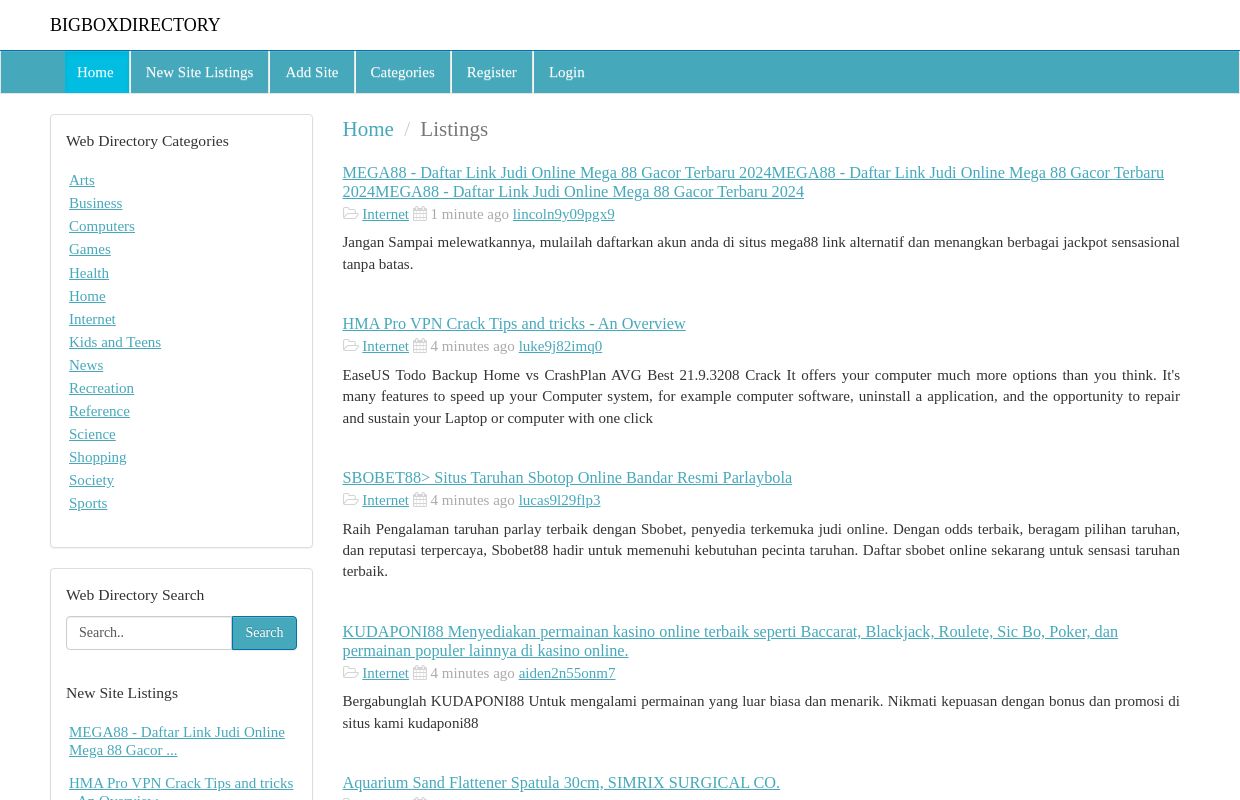This screenshot has height=800, width=1240.
Task: Click the Search button
Action: coord(264,633)
